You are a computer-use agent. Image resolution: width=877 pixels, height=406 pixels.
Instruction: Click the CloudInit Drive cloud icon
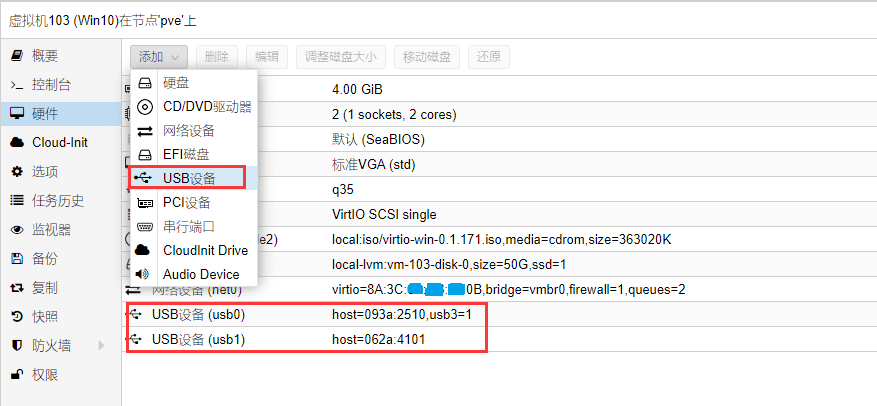(145, 250)
